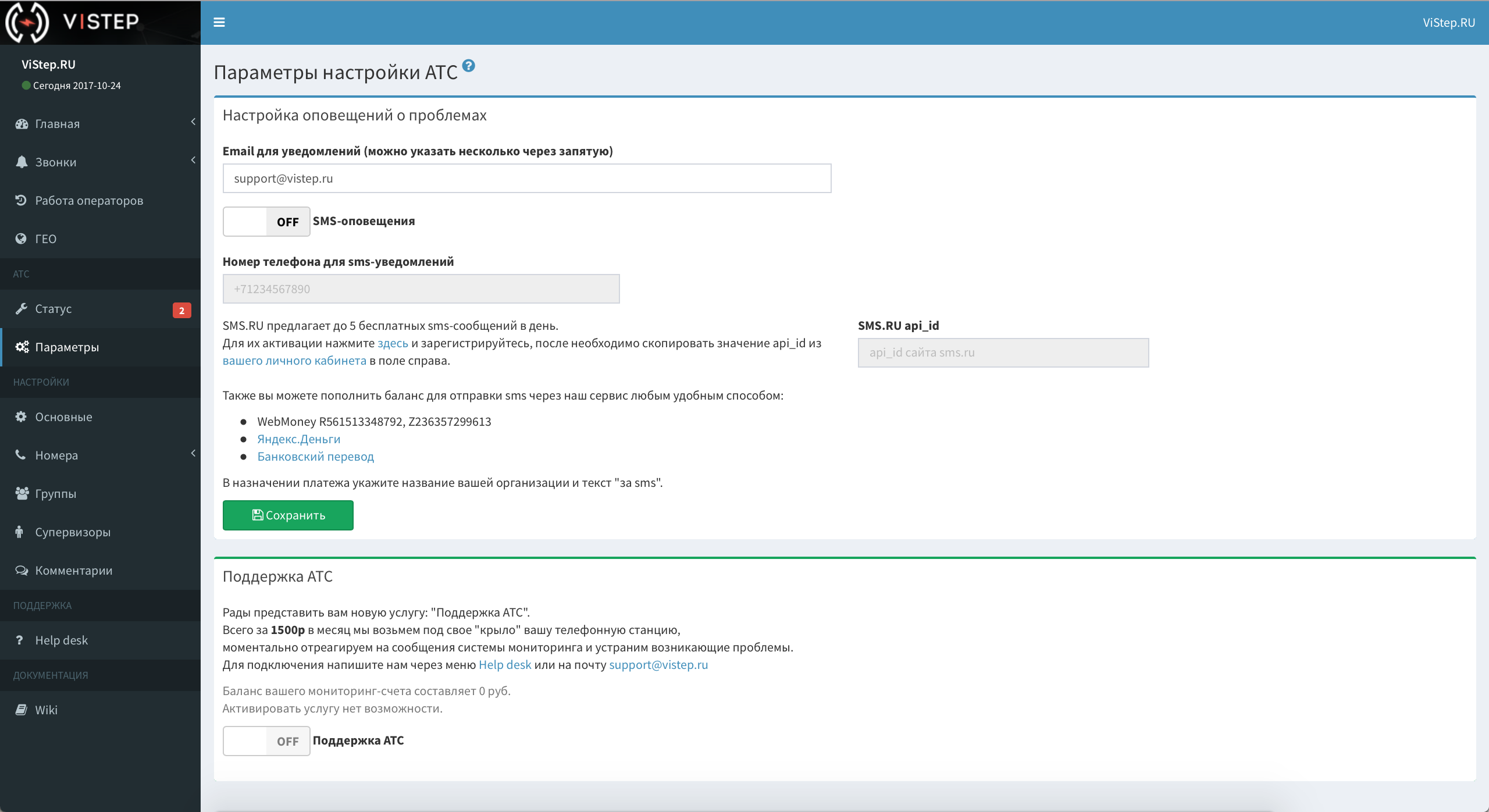Click the Работа операторов history icon
This screenshot has height=812, width=1489.
22,200
